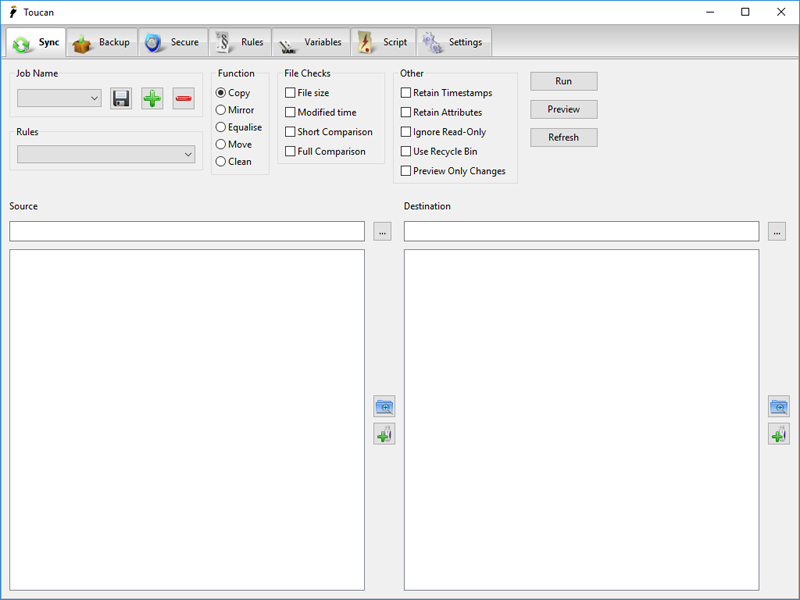Click the destination insert variable plus icon

pos(778,434)
